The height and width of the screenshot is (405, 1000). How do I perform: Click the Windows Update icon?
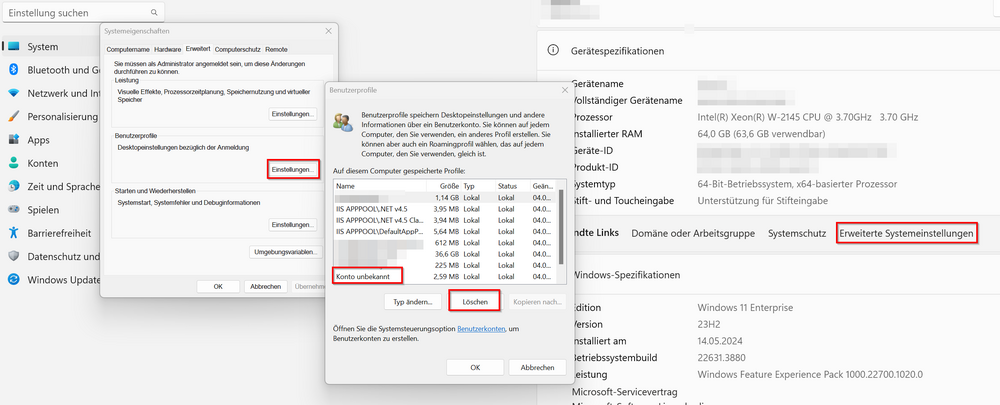click(x=14, y=279)
